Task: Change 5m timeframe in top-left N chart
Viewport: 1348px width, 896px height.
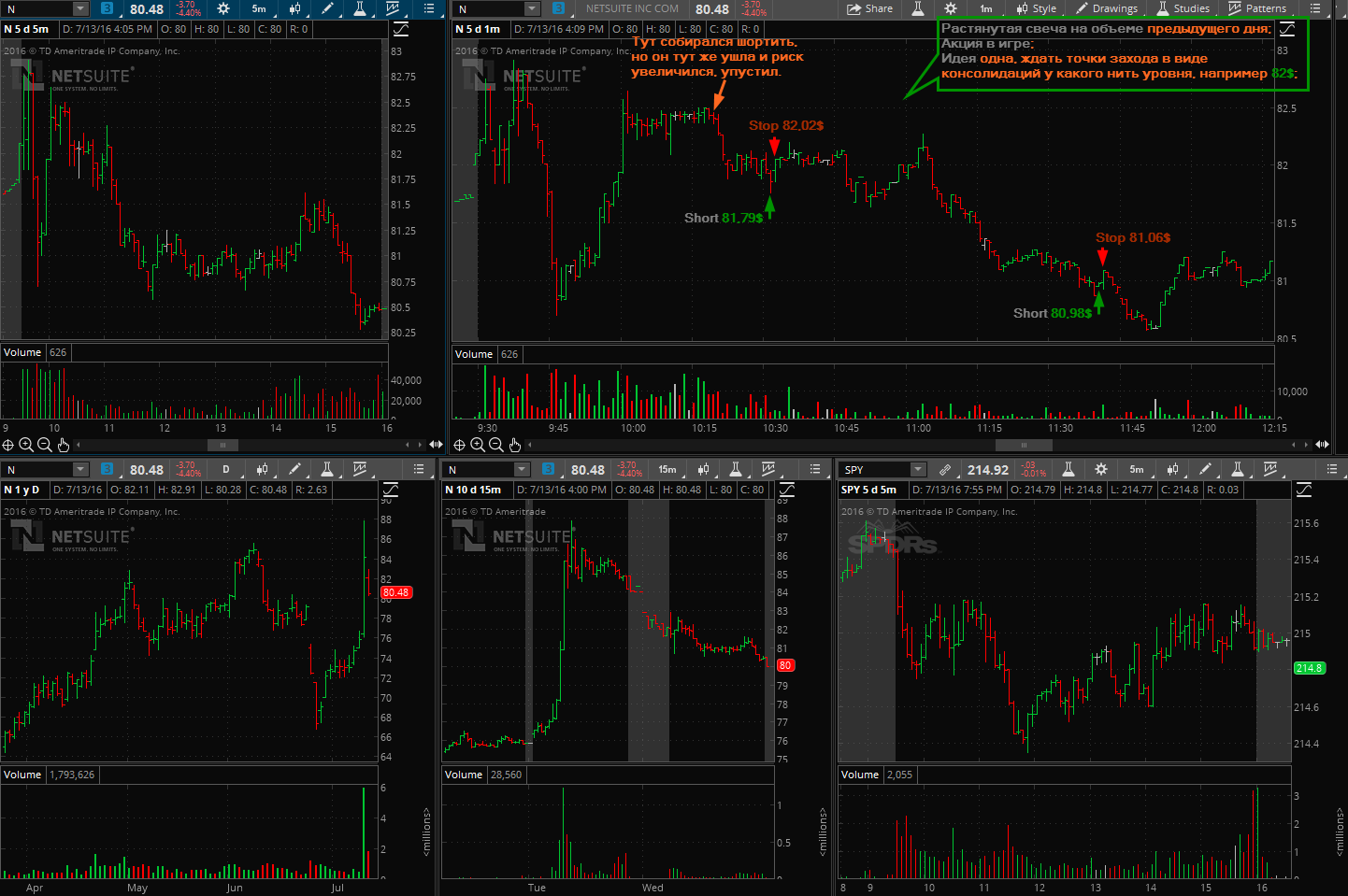Action: [x=259, y=8]
